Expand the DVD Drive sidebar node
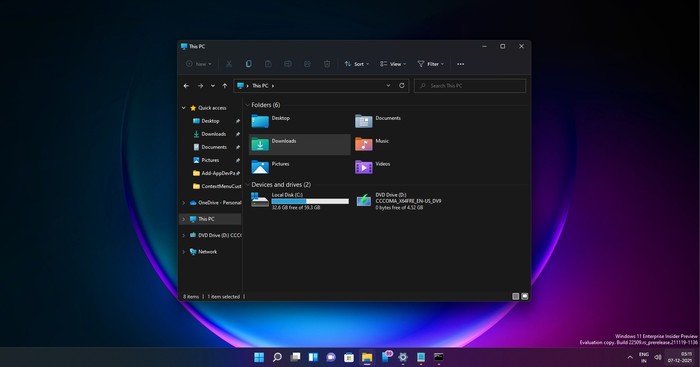This screenshot has height=367, width=700. 183,235
